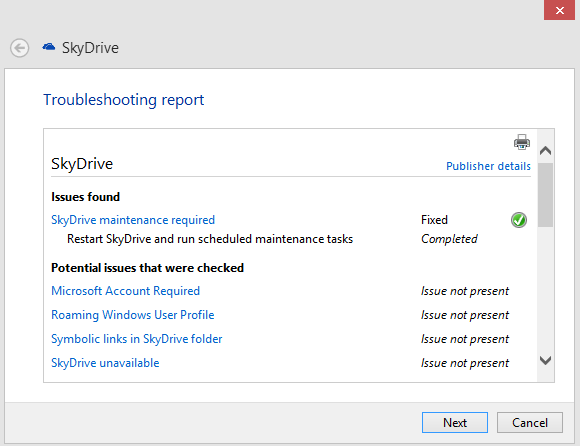Click 'Issue not present' beside Roaming Windows User Profile

465,315
